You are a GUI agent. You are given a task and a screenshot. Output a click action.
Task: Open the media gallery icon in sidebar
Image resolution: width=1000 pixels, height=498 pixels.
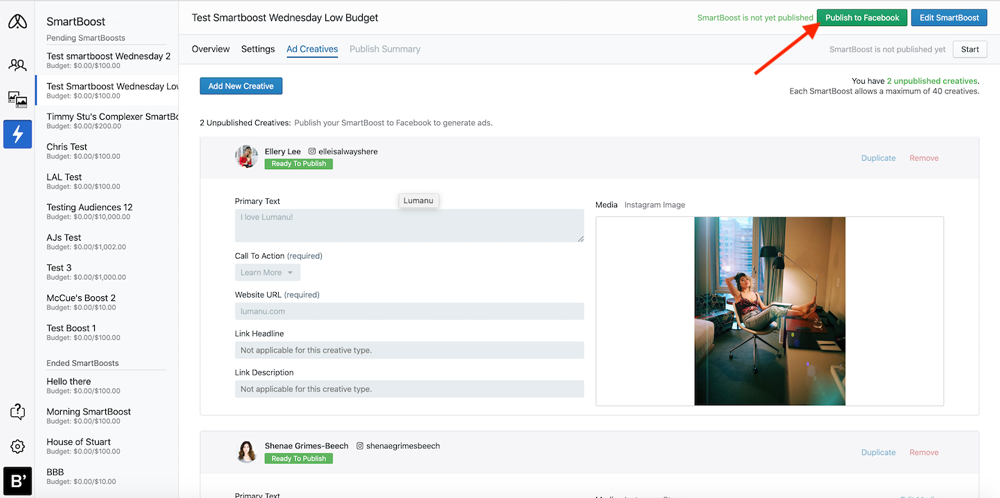[17, 99]
